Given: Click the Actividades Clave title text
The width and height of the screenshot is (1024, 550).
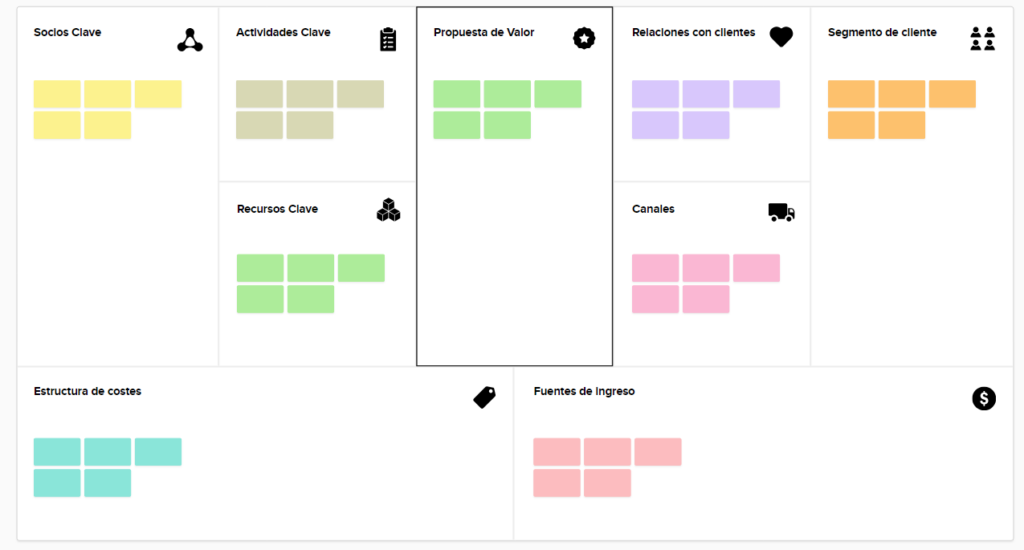Looking at the screenshot, I should point(283,33).
